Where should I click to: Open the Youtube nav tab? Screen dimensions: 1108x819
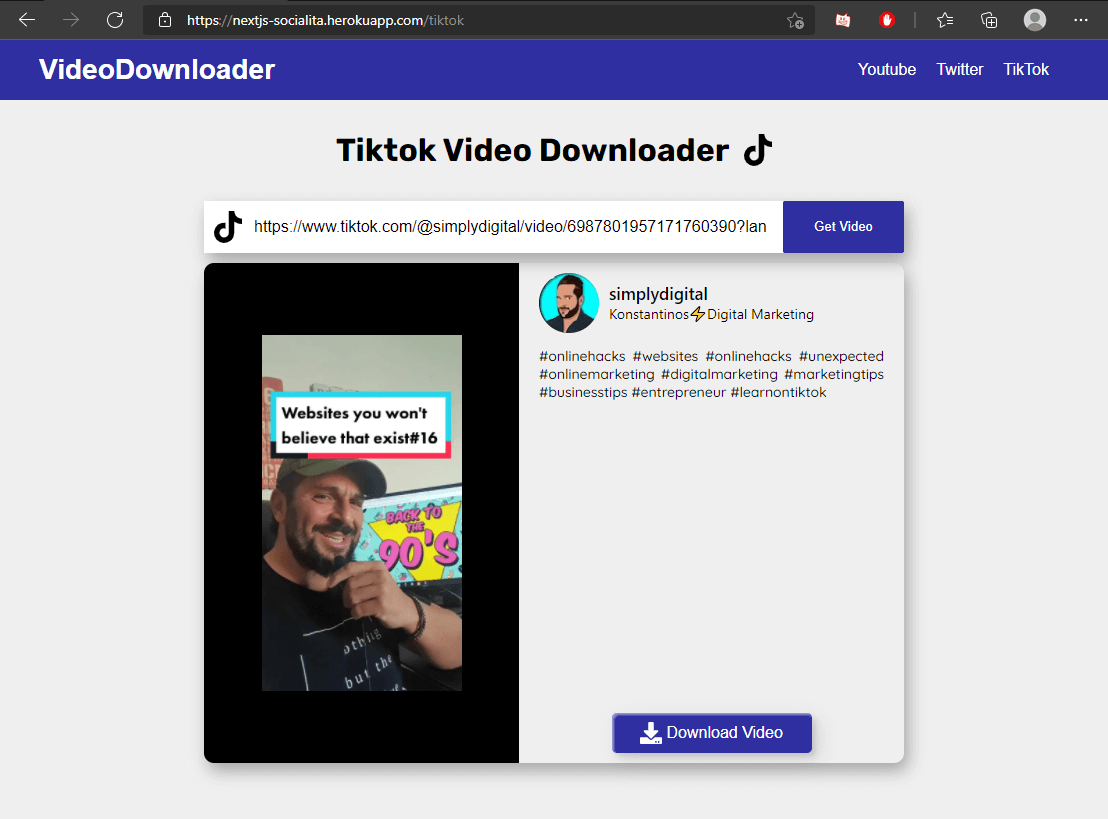click(x=887, y=69)
